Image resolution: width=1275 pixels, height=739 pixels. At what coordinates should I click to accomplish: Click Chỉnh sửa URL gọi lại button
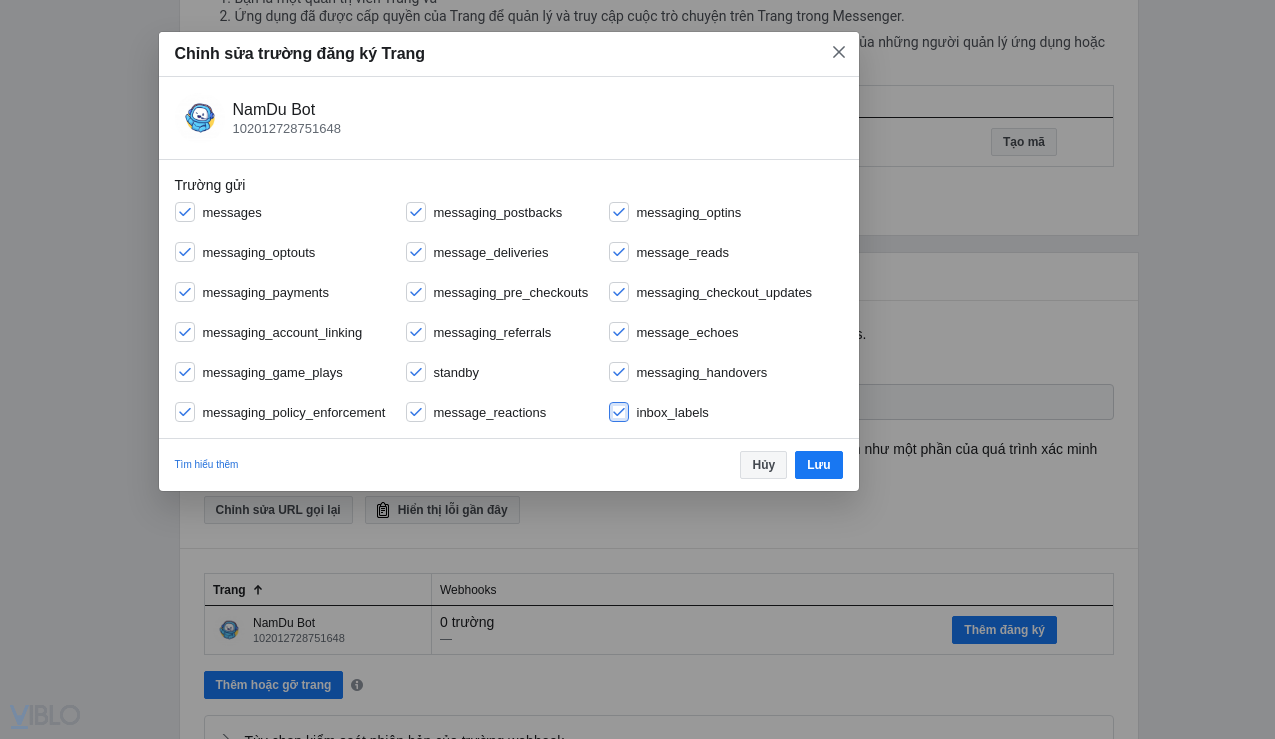click(x=278, y=510)
